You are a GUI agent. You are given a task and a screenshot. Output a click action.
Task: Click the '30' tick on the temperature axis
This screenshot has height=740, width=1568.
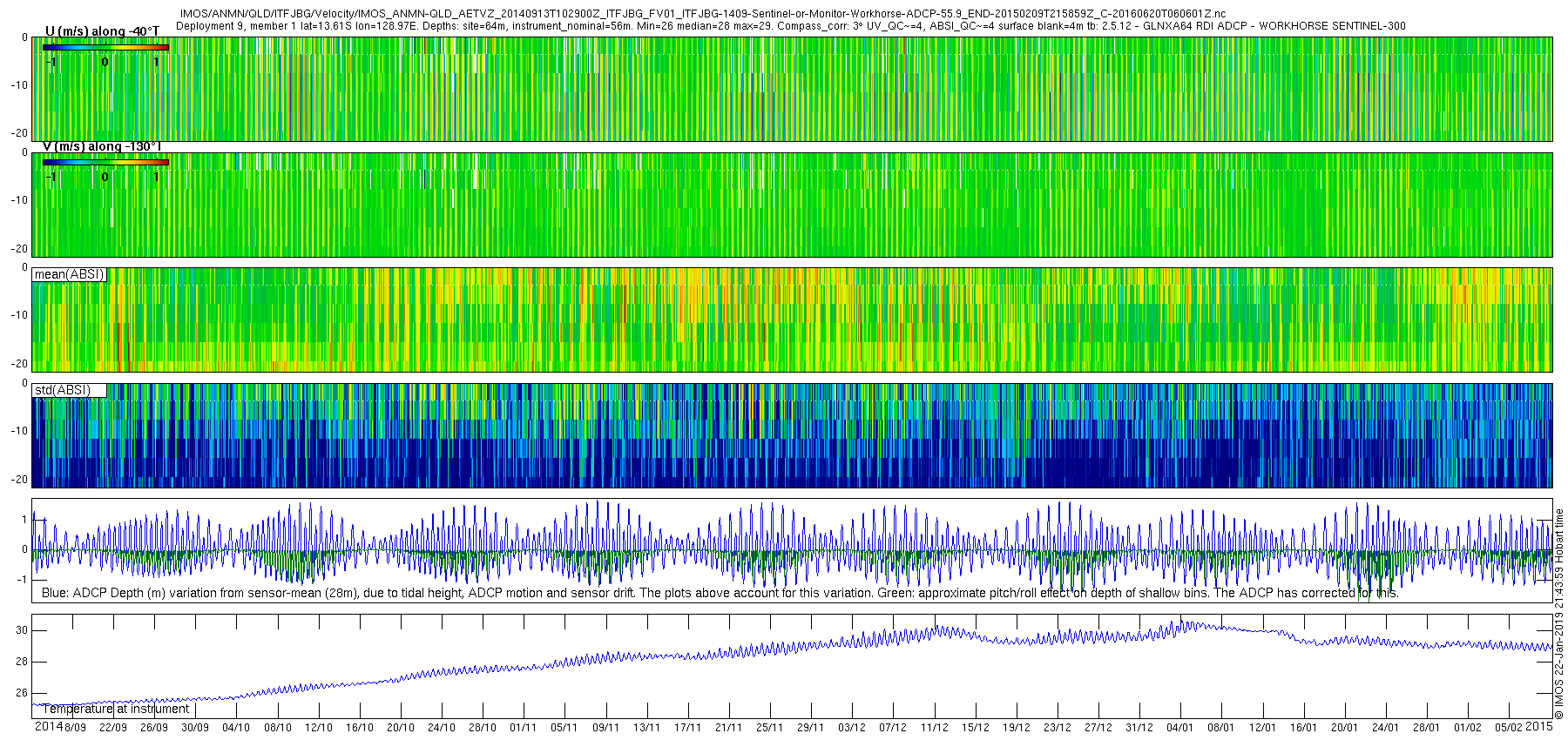(x=22, y=630)
